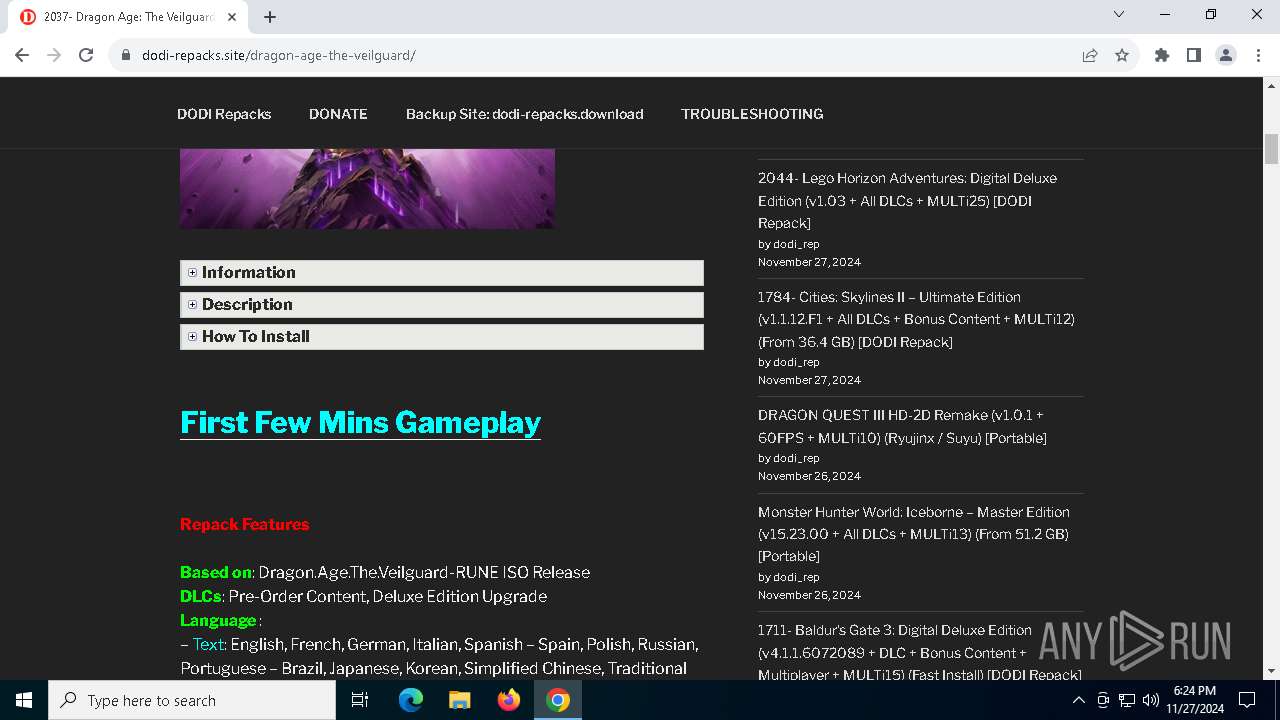Select the Dragon Age: The Veilguard tab

click(x=128, y=17)
